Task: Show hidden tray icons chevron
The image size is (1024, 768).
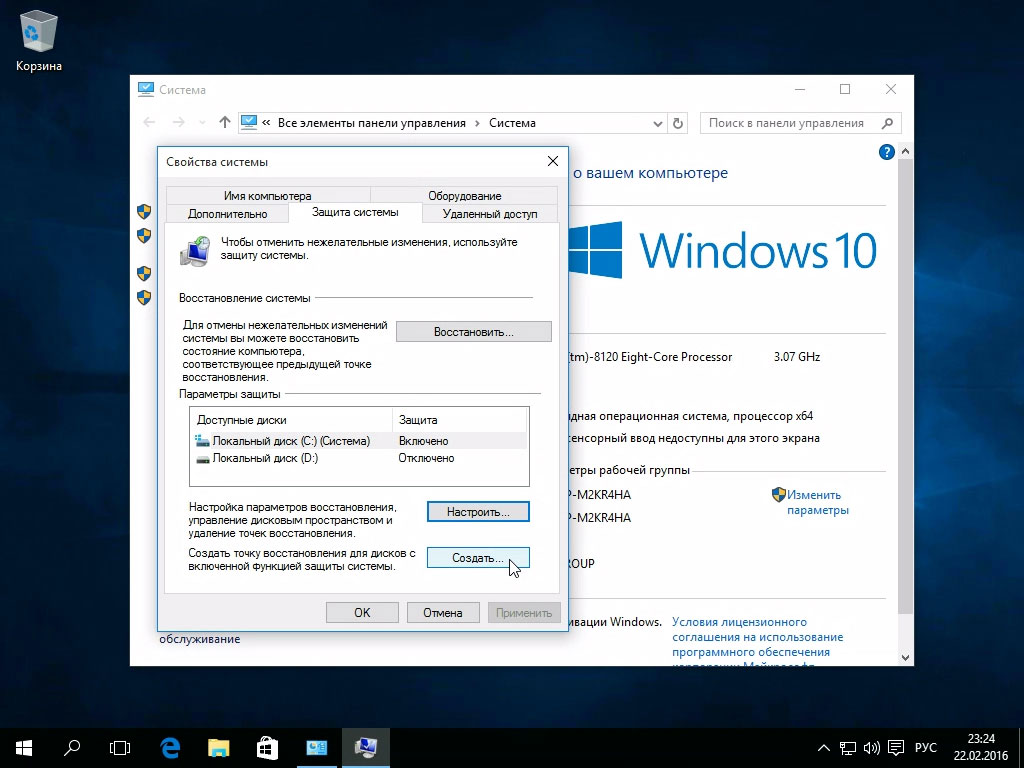Action: [824, 748]
